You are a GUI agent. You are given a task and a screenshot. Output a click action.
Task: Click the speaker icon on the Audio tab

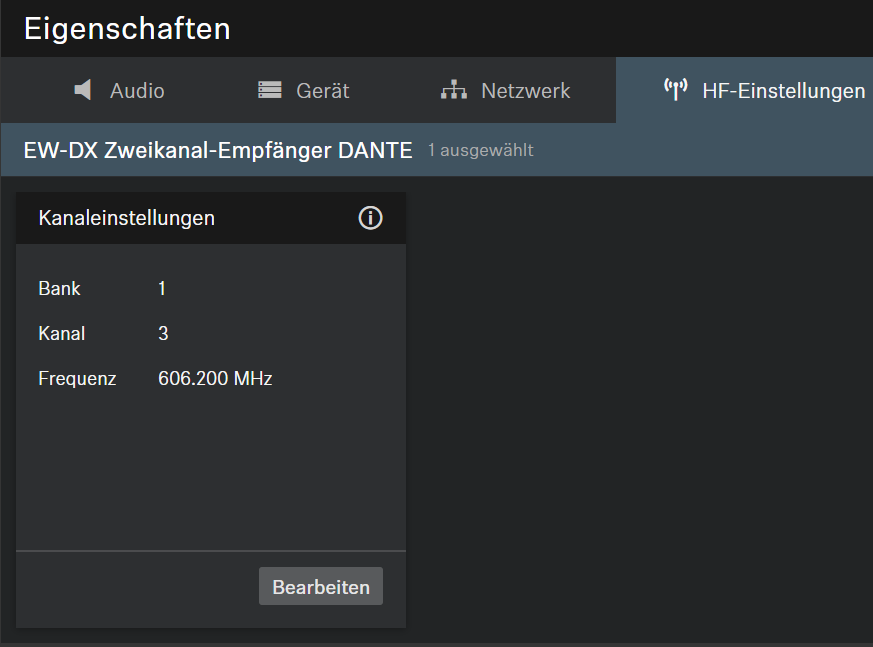click(83, 90)
